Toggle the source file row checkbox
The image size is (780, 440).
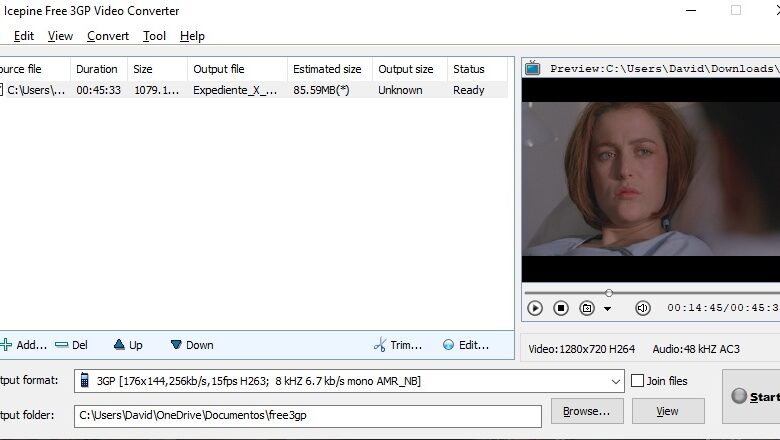[x=1, y=90]
